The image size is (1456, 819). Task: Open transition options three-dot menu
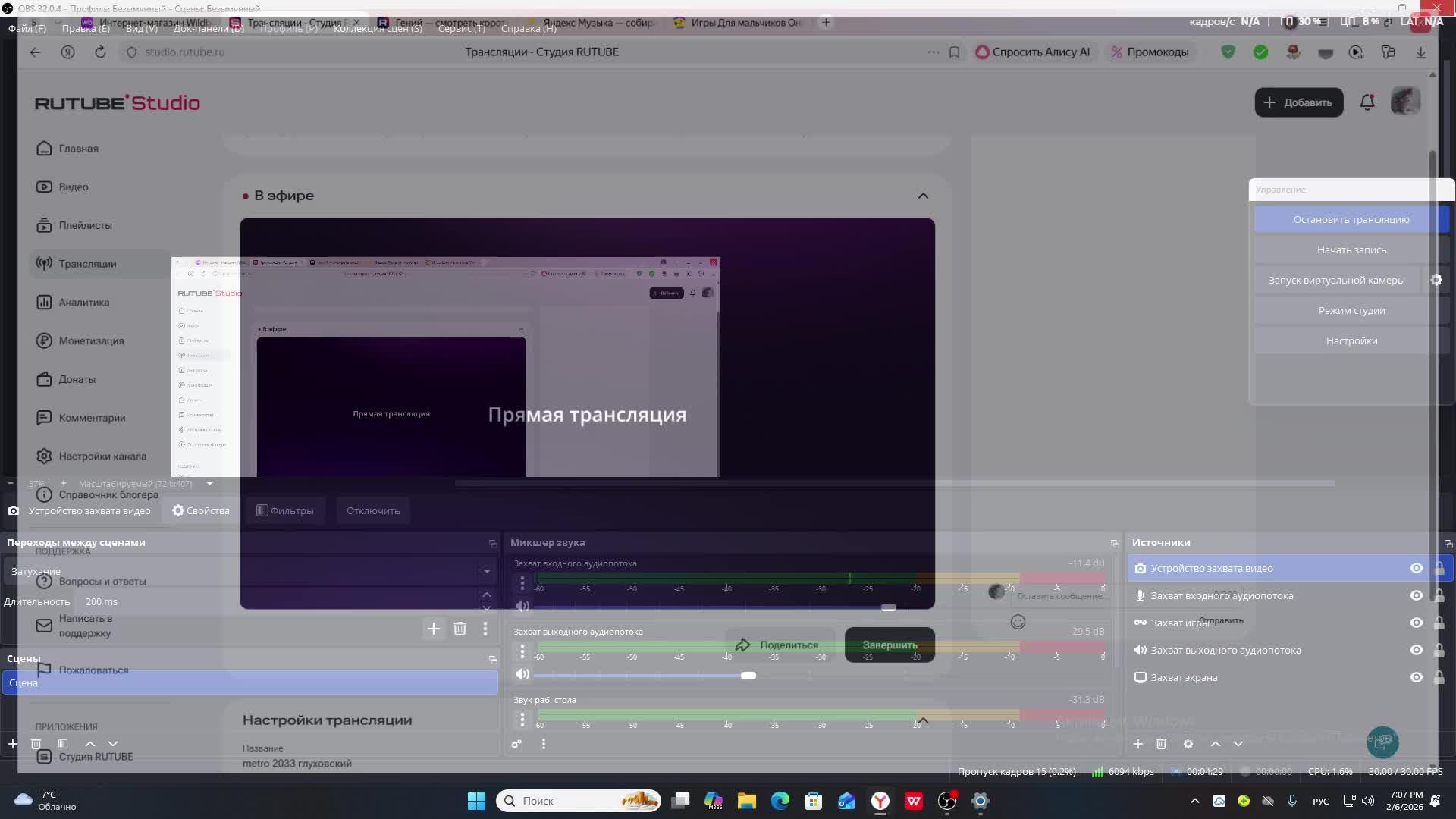click(485, 629)
